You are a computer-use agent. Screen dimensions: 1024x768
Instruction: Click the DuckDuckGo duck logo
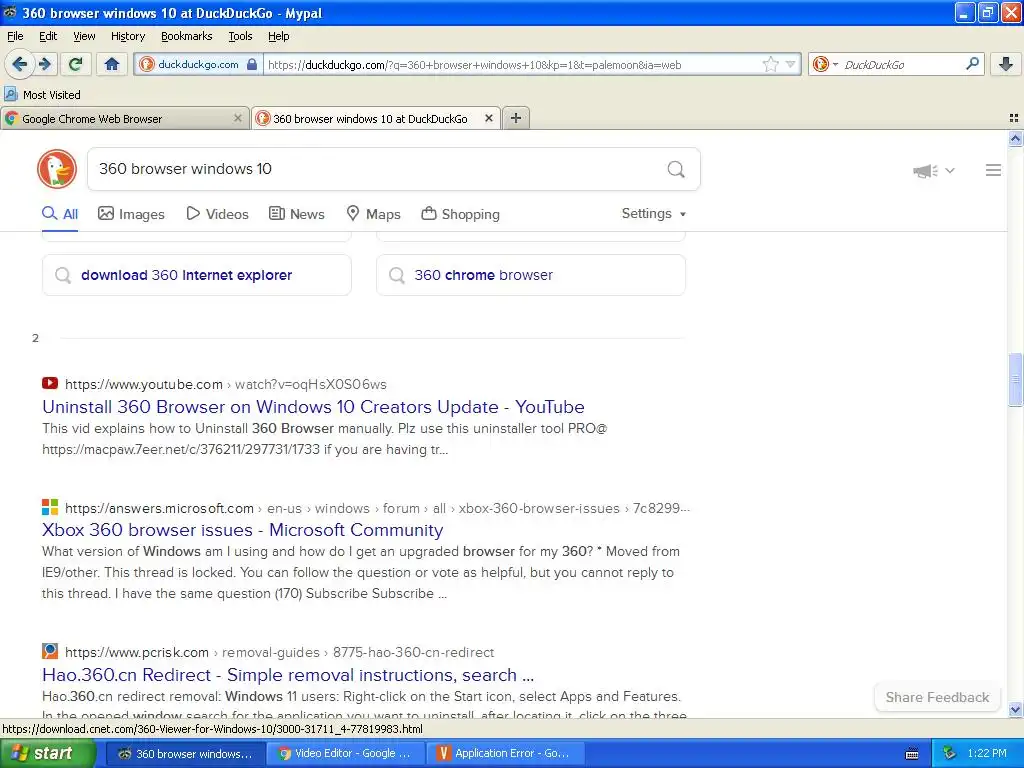click(x=57, y=169)
